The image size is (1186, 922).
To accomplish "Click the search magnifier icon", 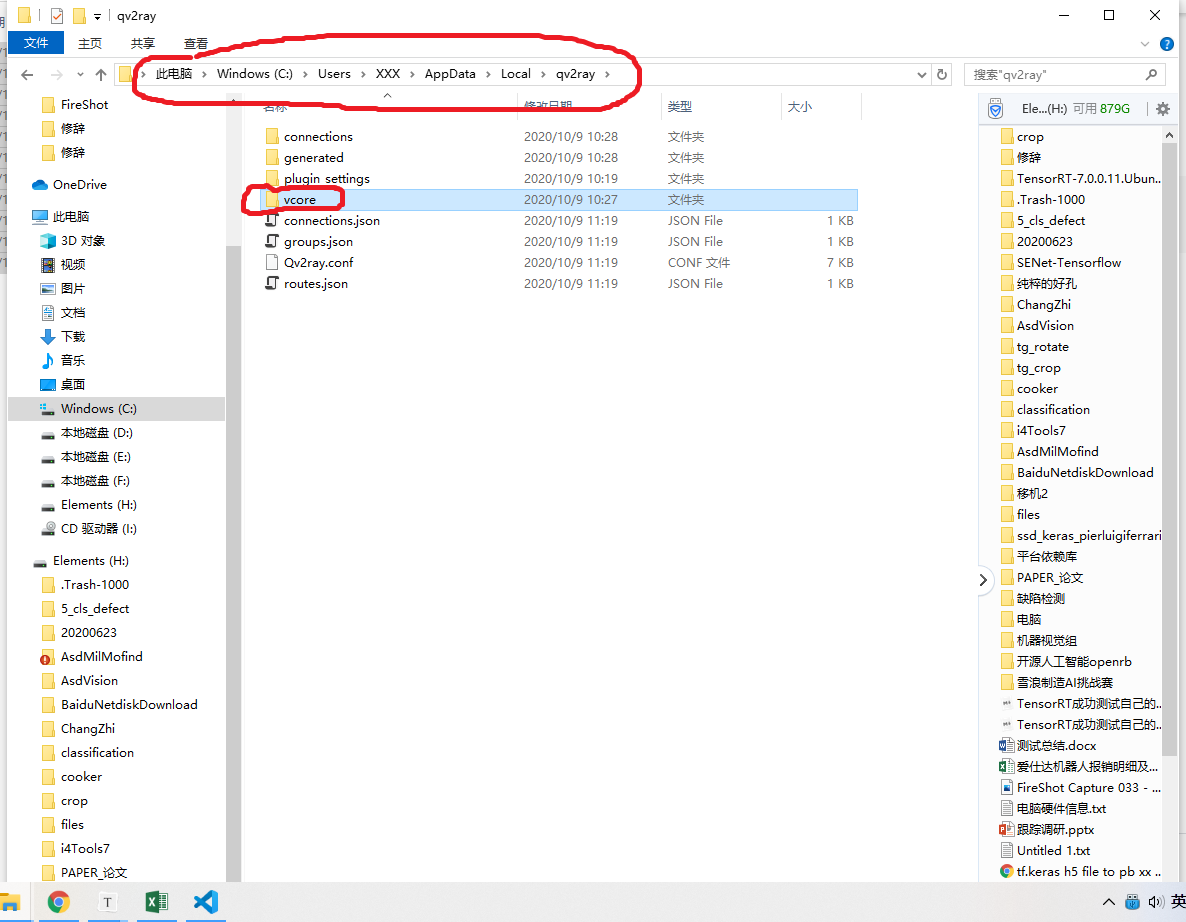I will [x=1151, y=75].
